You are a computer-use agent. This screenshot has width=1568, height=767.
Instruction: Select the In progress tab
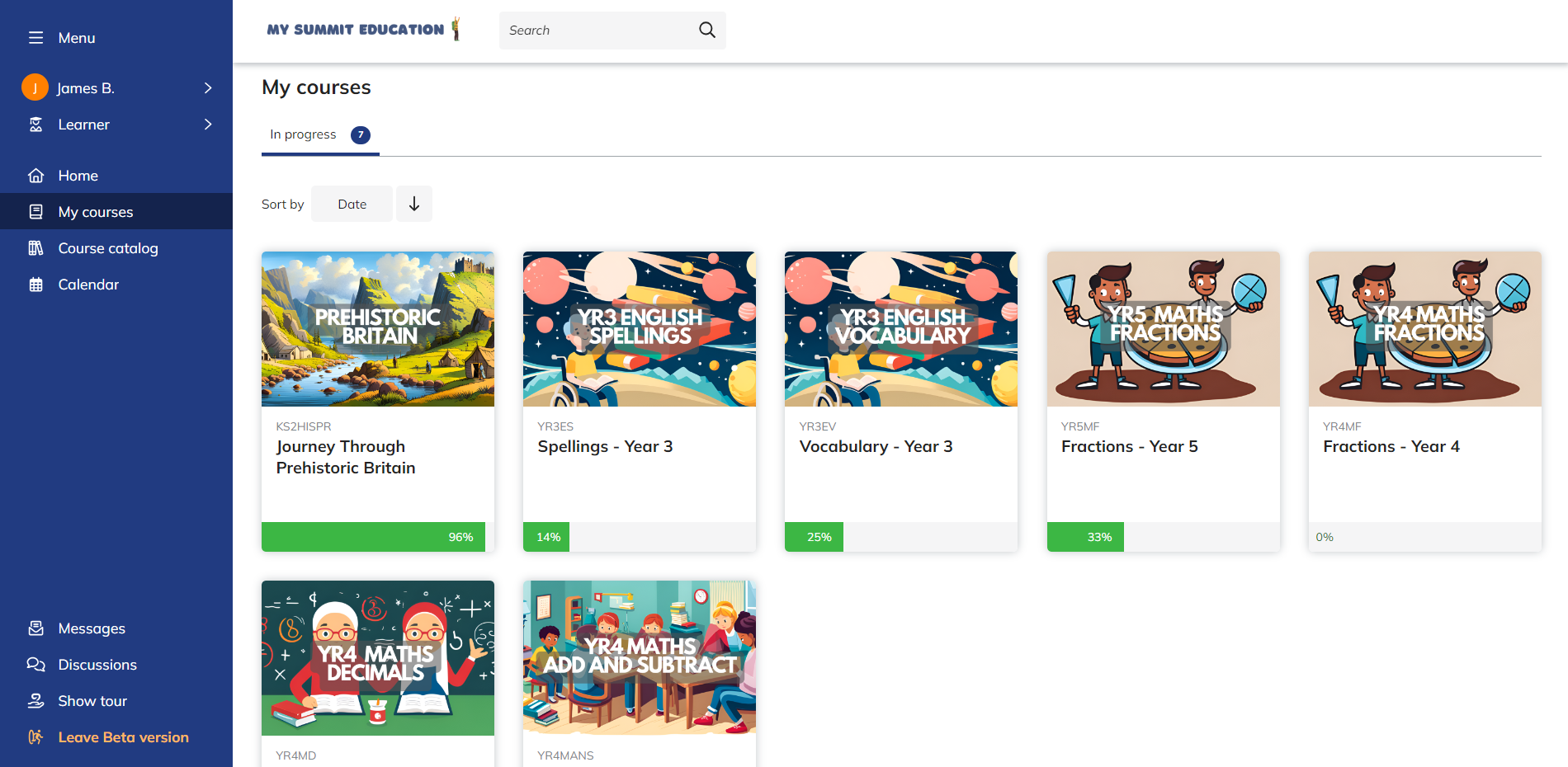[x=320, y=134]
